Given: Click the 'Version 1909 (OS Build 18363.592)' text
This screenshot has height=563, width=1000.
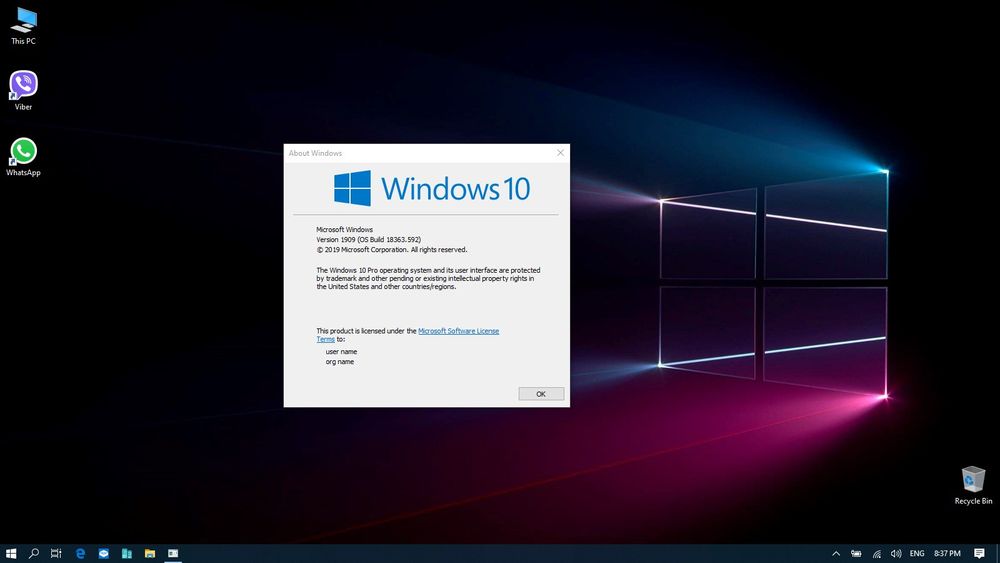Looking at the screenshot, I should click(x=369, y=239).
